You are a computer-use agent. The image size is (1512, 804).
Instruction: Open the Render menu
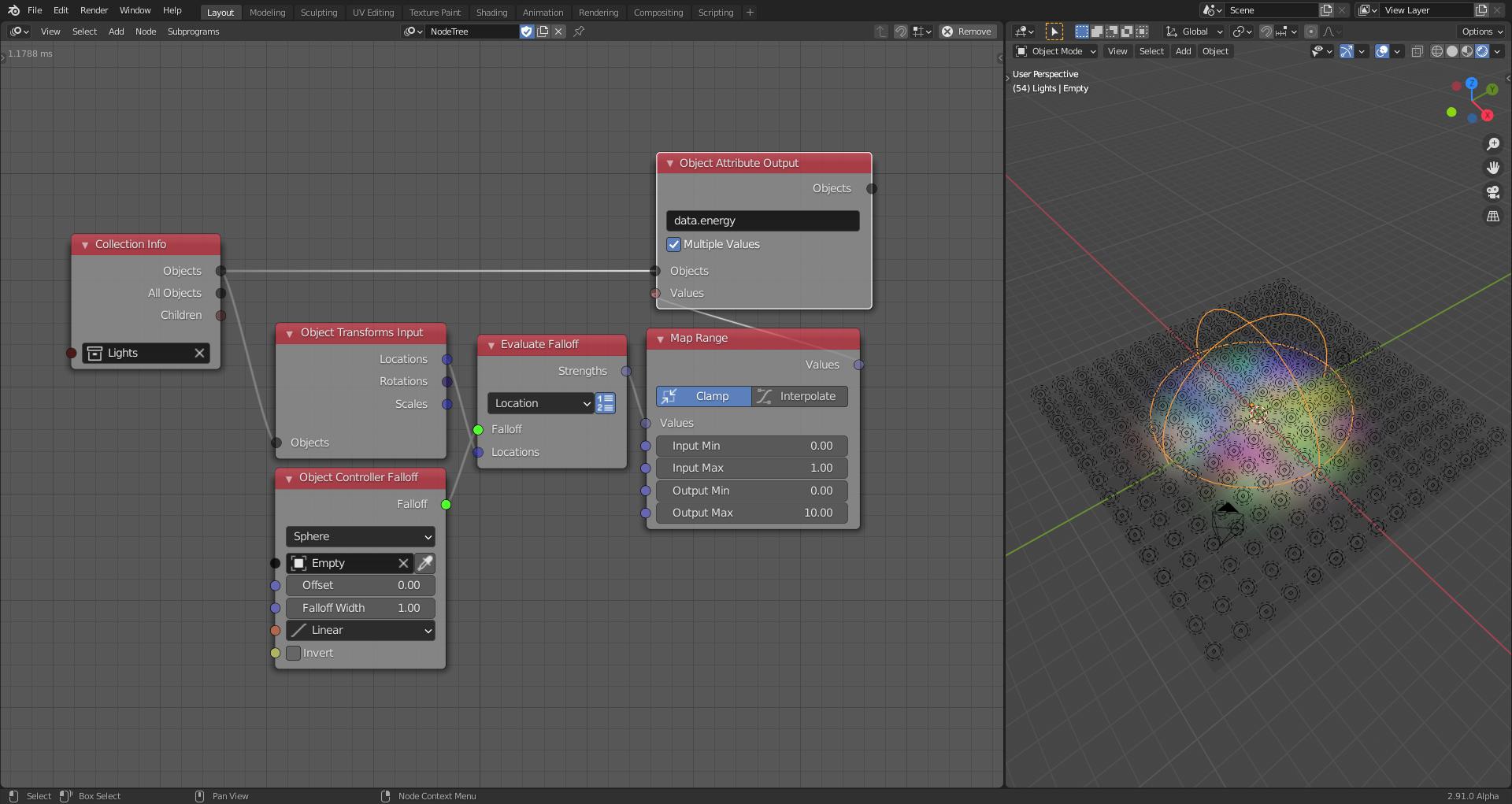click(94, 10)
